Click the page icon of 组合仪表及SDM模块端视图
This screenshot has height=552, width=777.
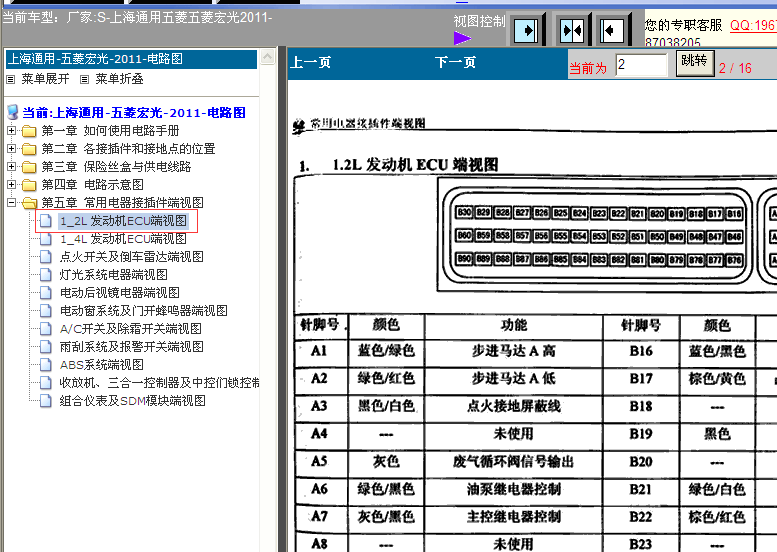click(46, 400)
